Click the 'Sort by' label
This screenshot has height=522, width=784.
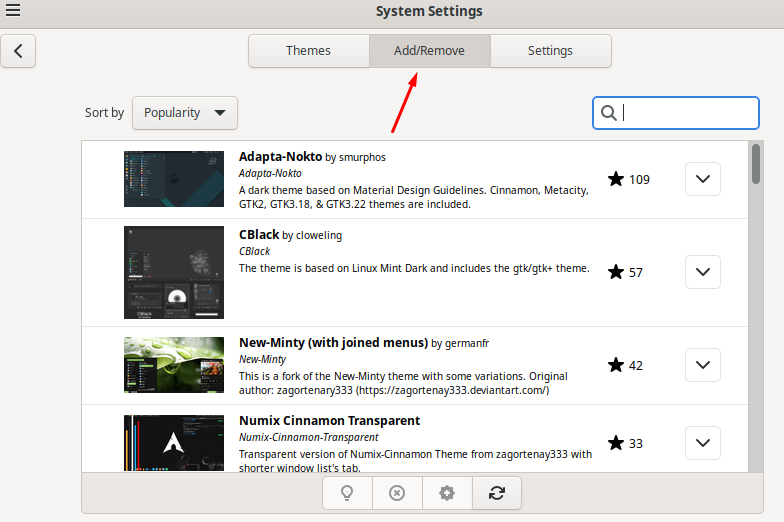104,113
